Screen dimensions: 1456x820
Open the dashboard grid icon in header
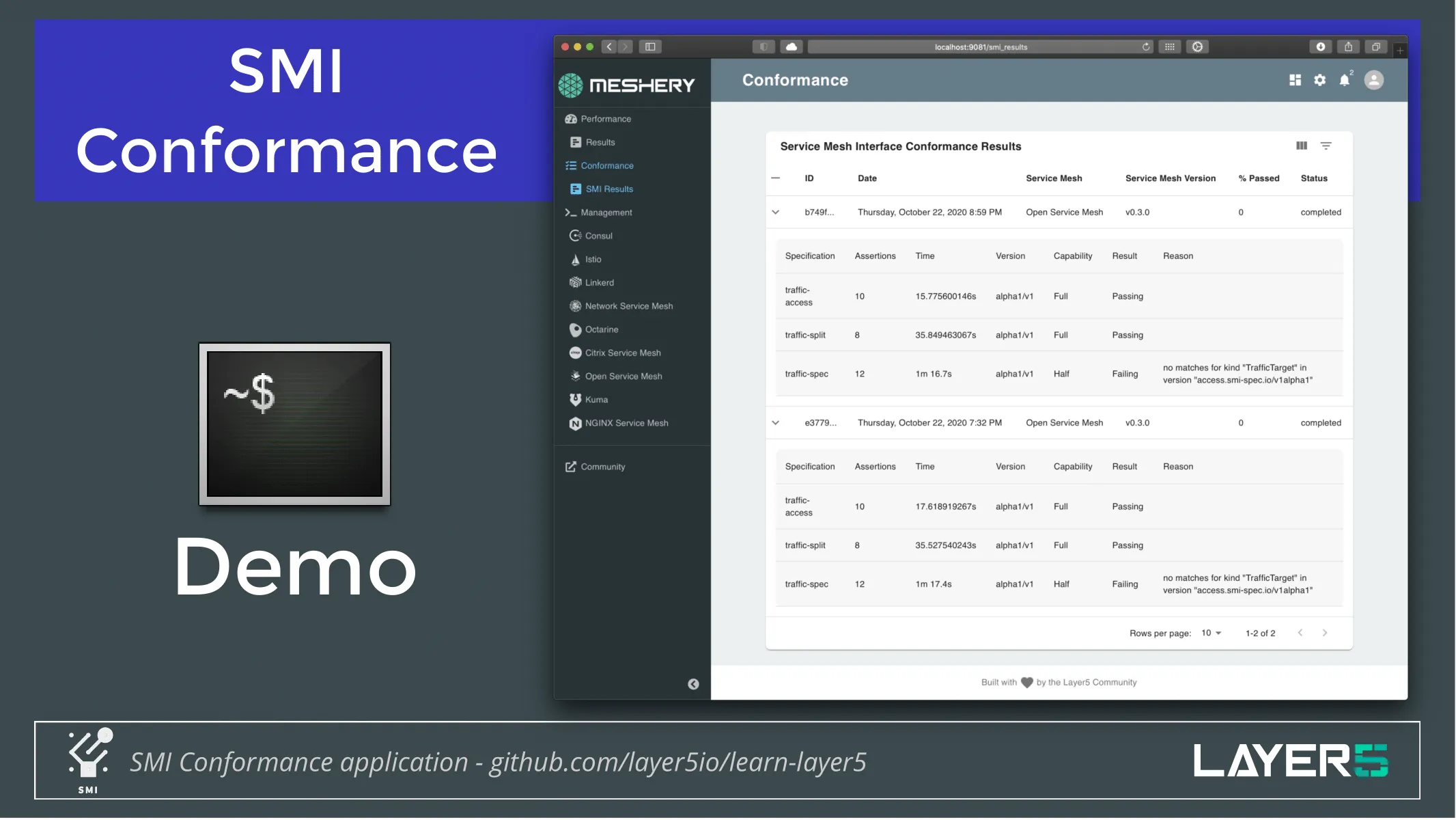click(1295, 81)
